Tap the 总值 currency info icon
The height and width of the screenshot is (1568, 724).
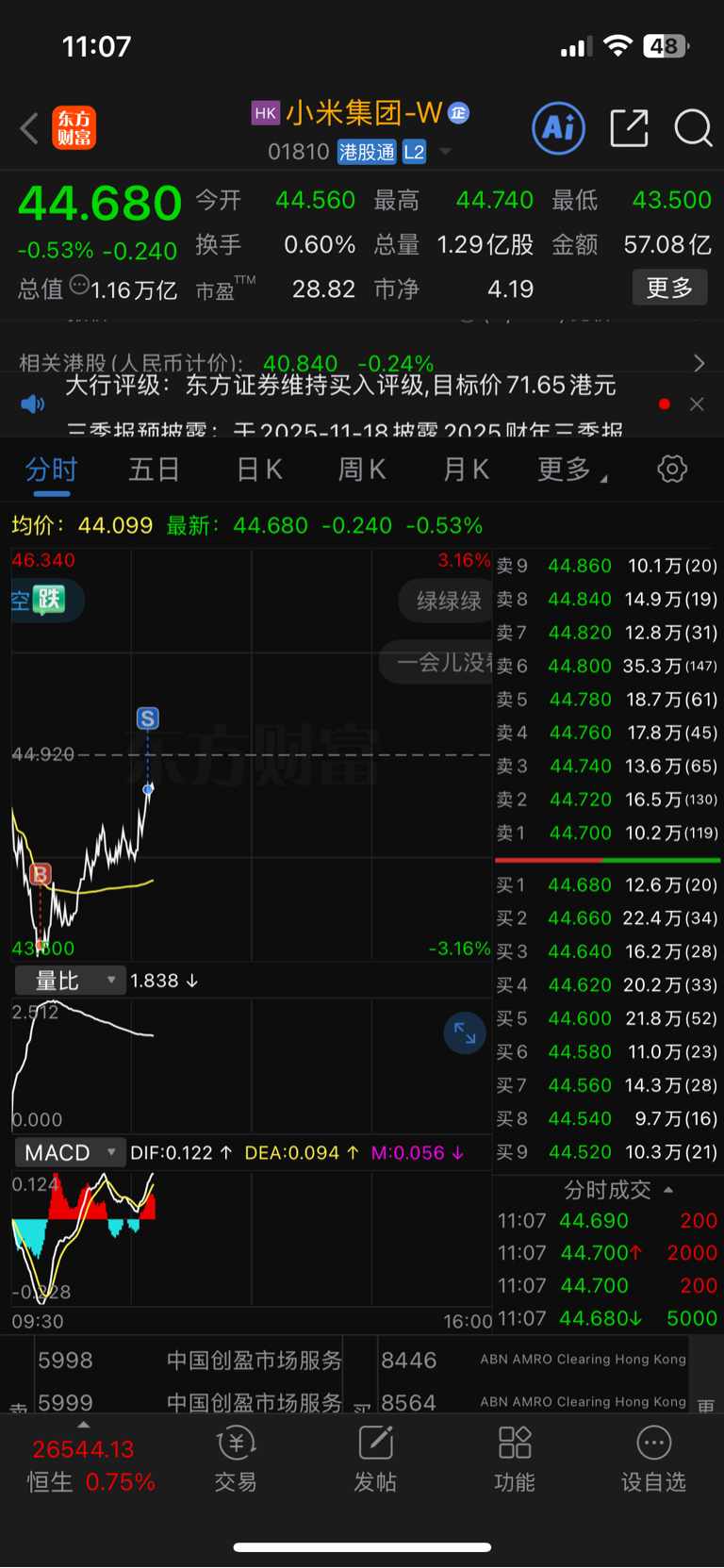point(79,284)
